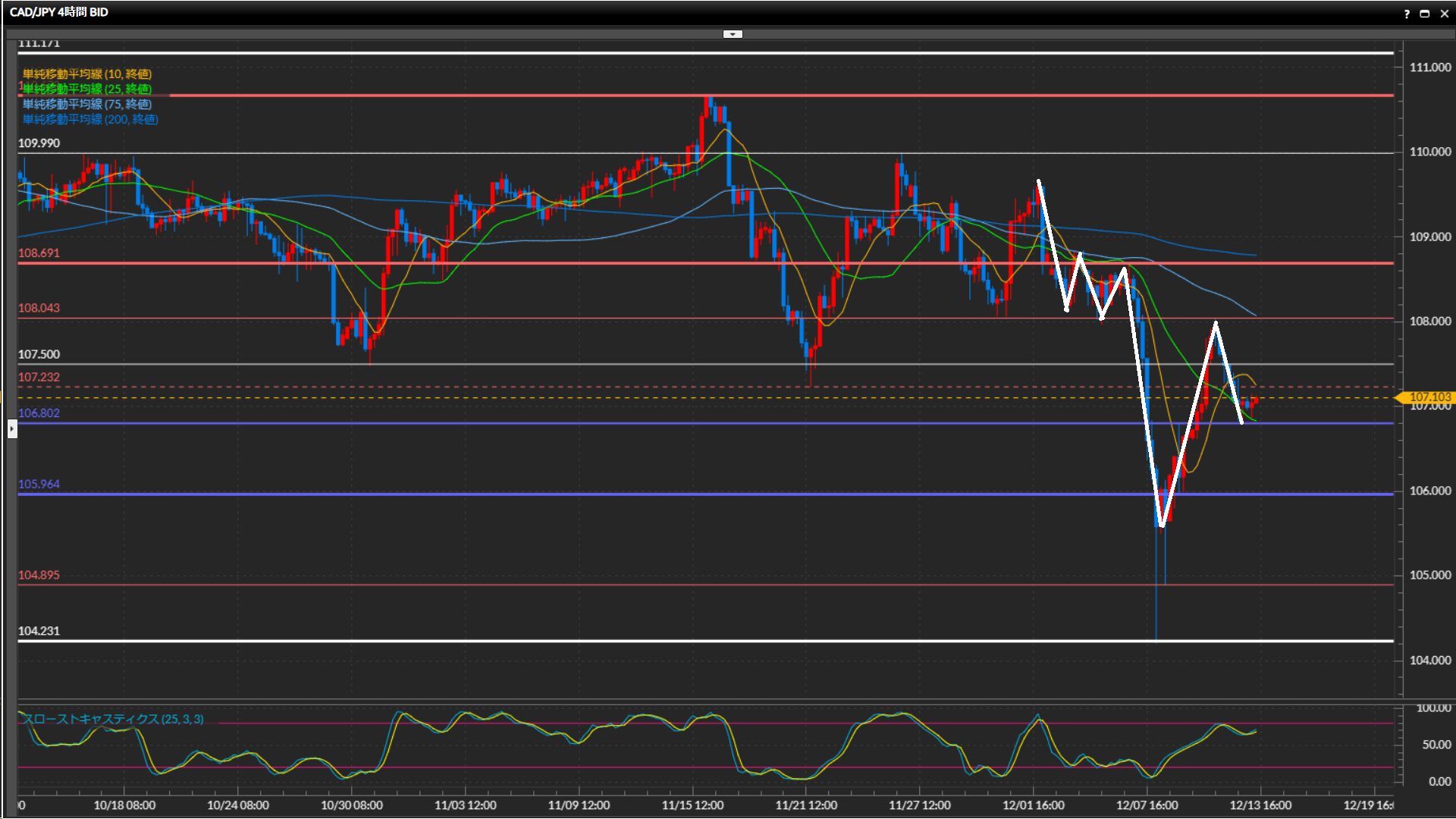Click the 110.000 price axis label

[1429, 152]
